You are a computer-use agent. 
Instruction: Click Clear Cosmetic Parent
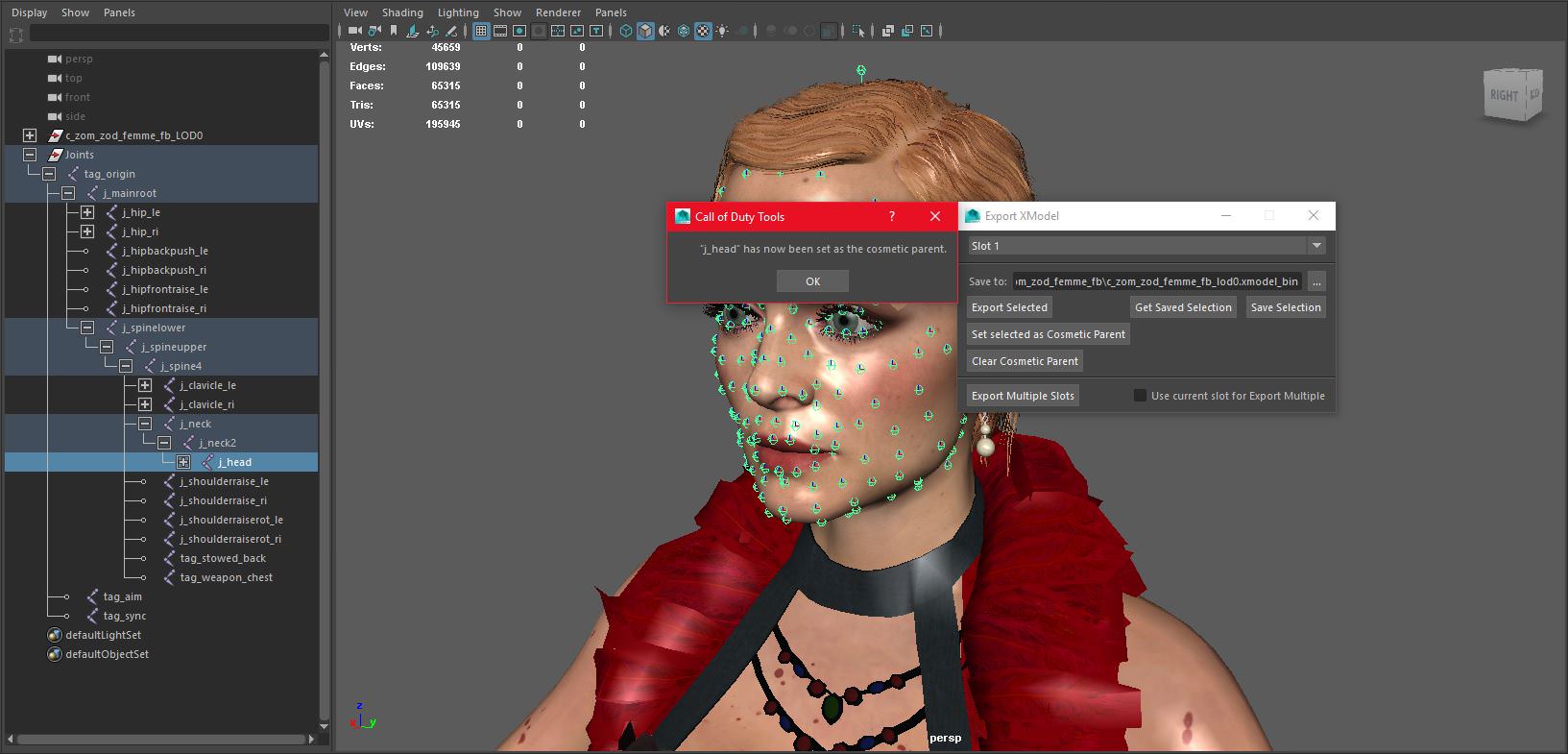tap(1025, 361)
